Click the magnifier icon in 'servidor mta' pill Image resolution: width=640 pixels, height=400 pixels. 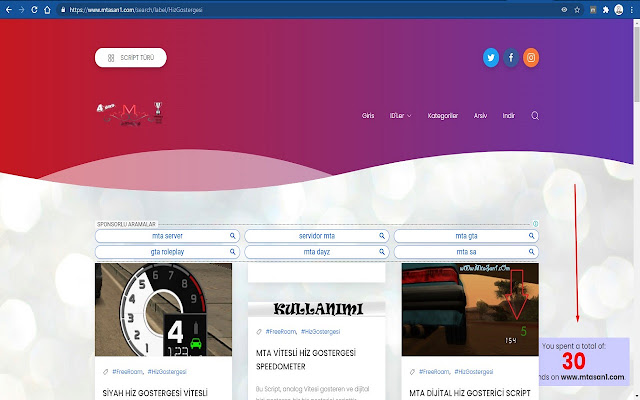(382, 236)
